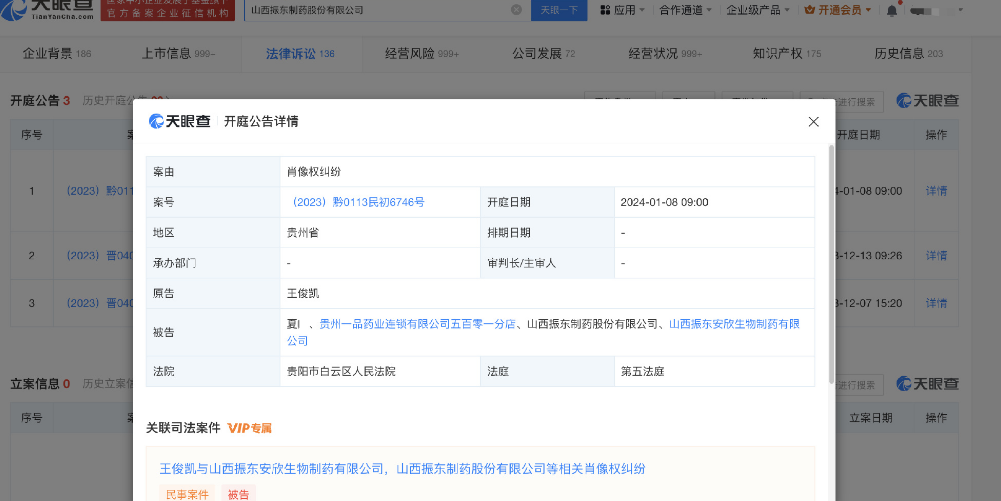Click the 民事案件 tag

[x=187, y=494]
